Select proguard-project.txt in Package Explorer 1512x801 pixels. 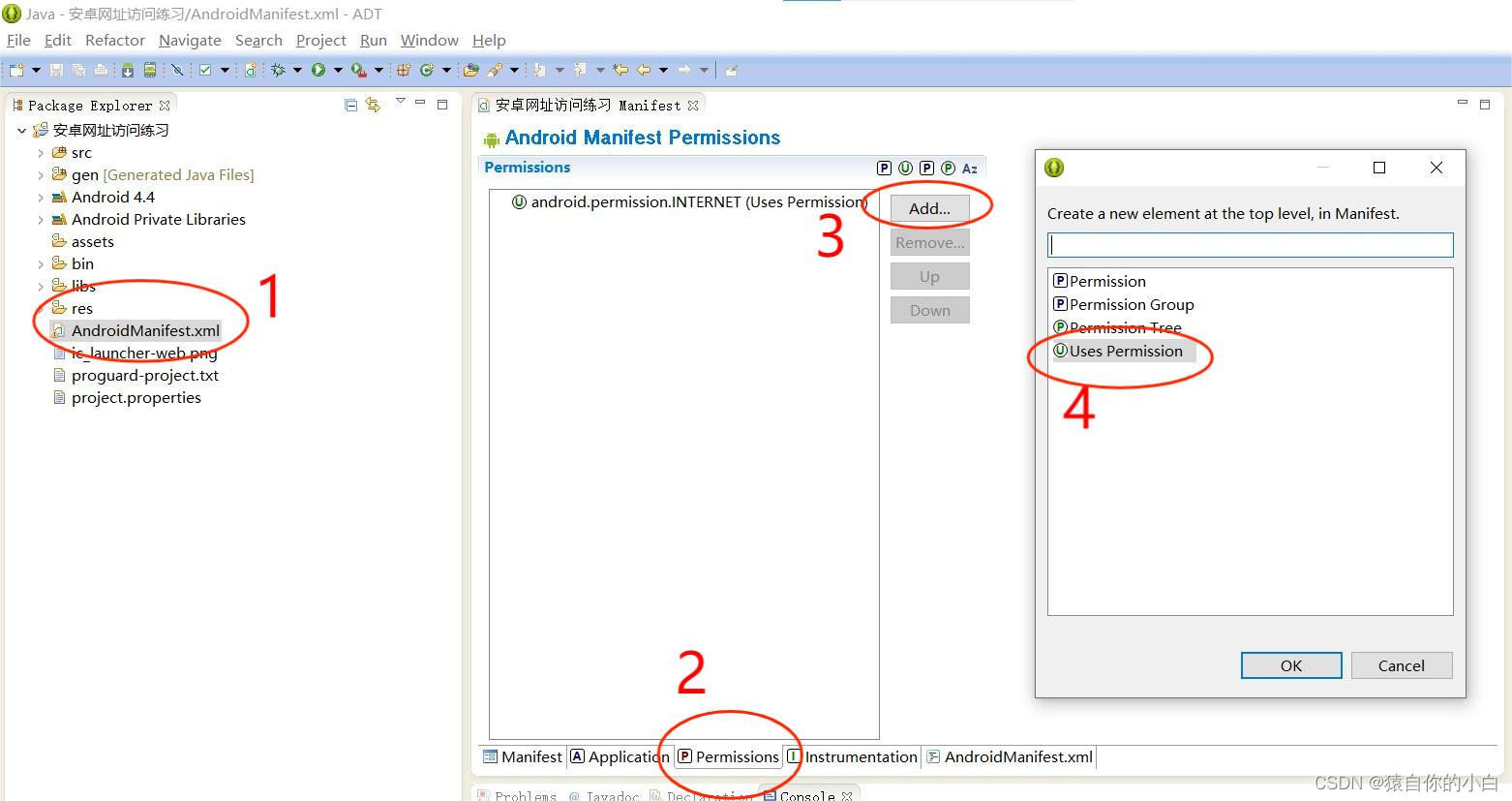pos(136,375)
